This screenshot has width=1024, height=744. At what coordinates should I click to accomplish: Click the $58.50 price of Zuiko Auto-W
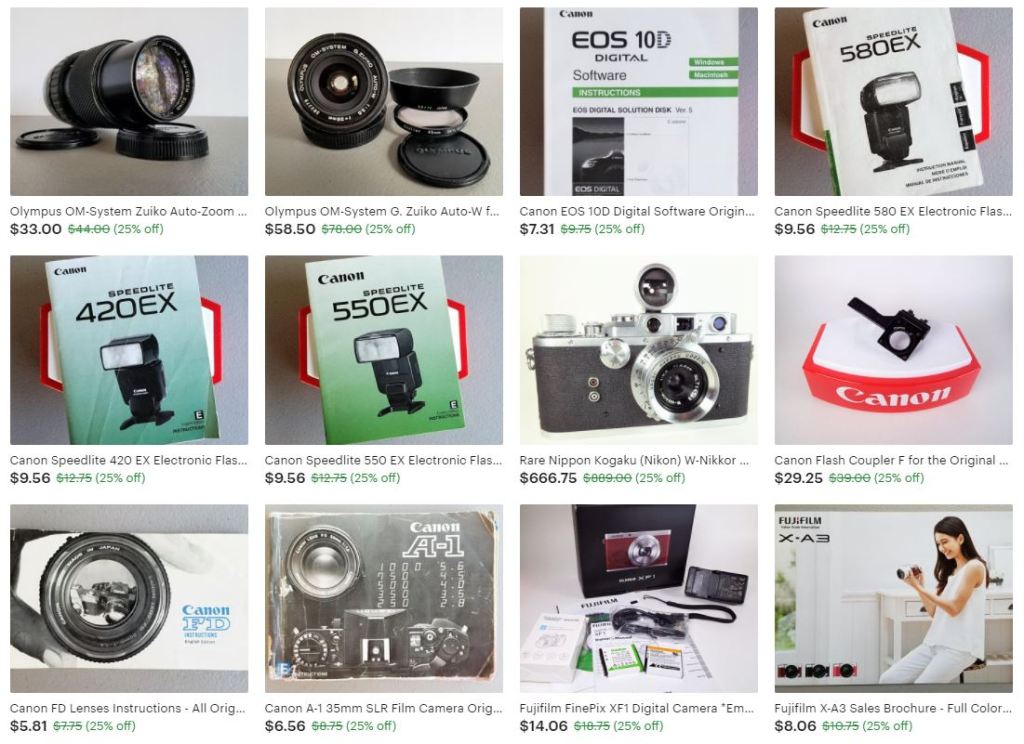click(x=290, y=229)
